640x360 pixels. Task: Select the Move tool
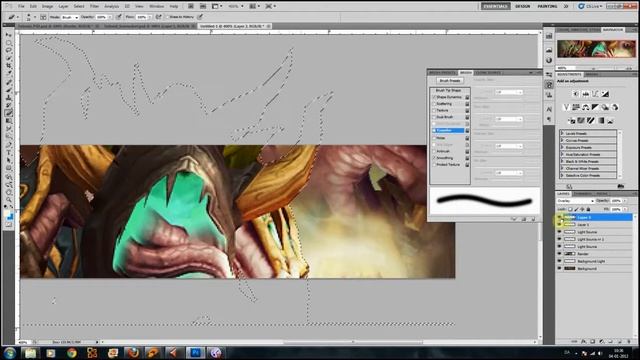click(x=9, y=35)
